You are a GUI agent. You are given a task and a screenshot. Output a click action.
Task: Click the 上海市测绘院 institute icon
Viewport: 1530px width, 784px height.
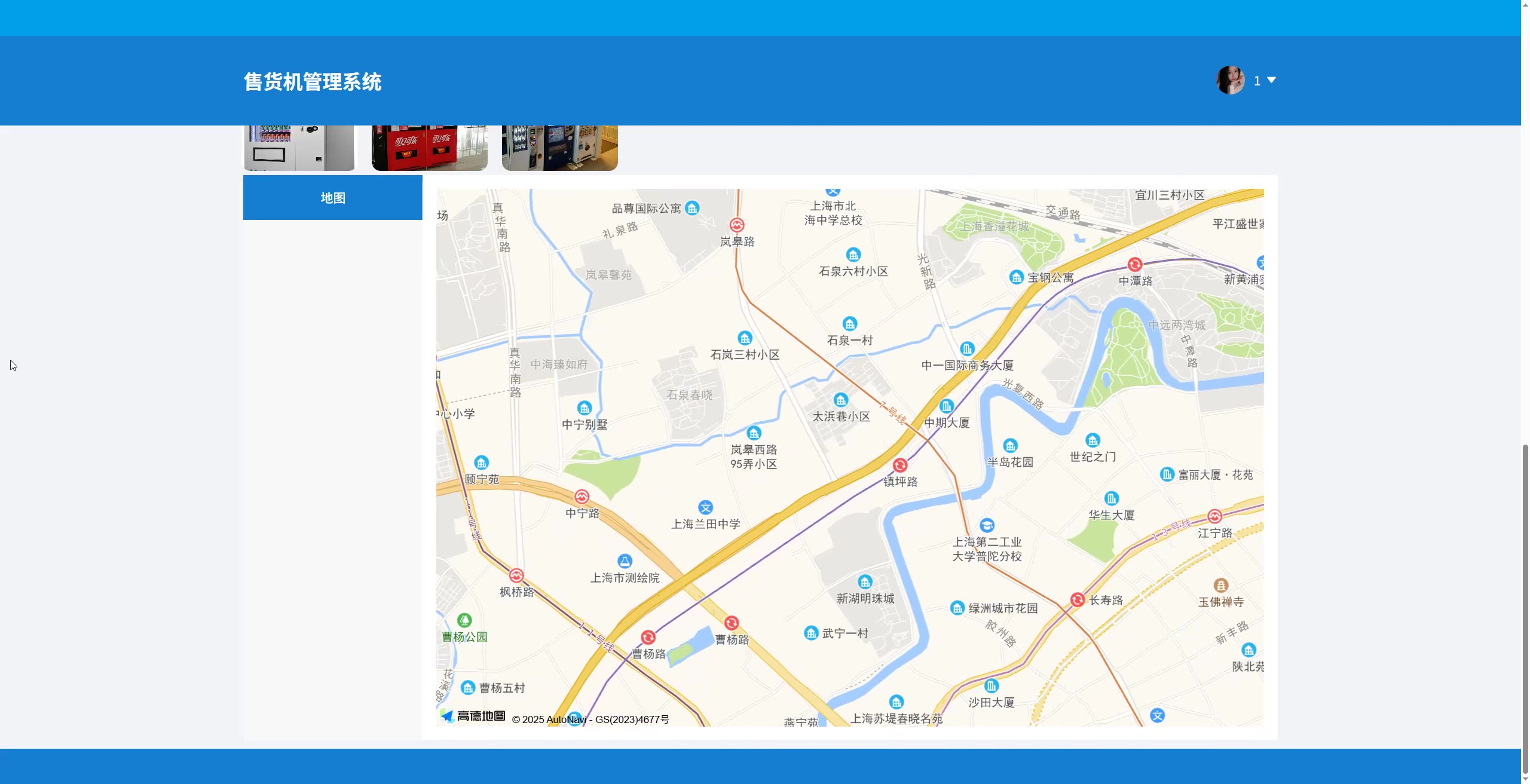pyautogui.click(x=625, y=561)
